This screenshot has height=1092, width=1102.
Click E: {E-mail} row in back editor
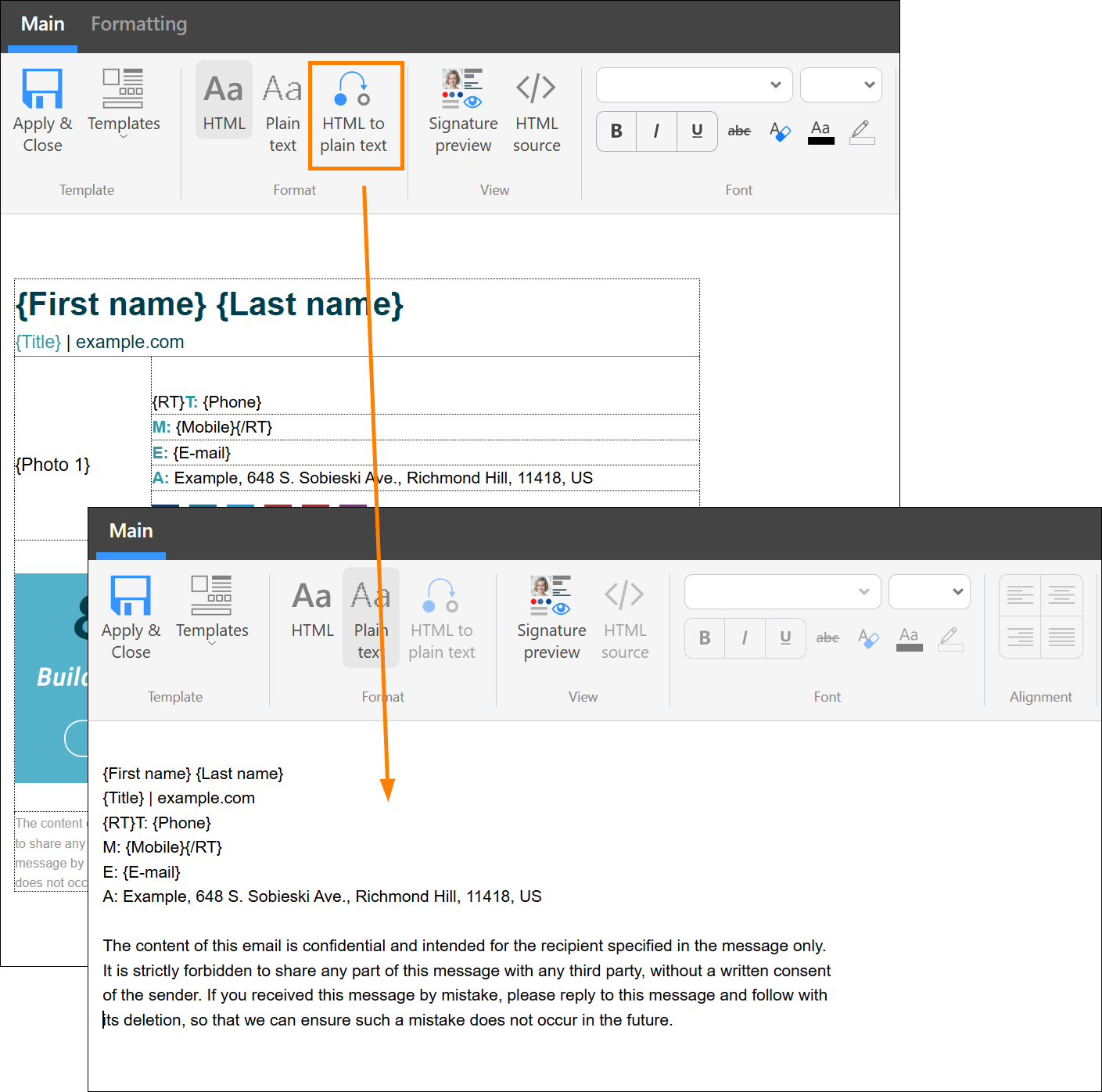click(425, 453)
